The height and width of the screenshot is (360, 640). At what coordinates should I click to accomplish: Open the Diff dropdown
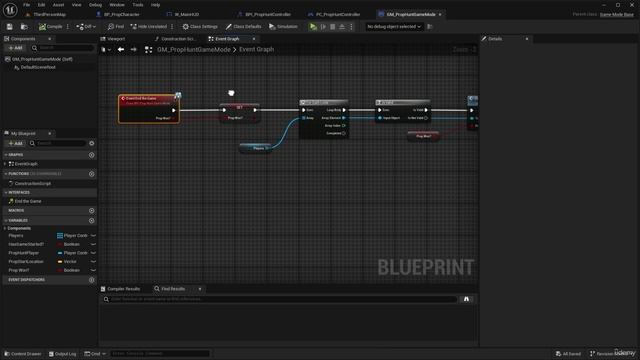coord(86,27)
